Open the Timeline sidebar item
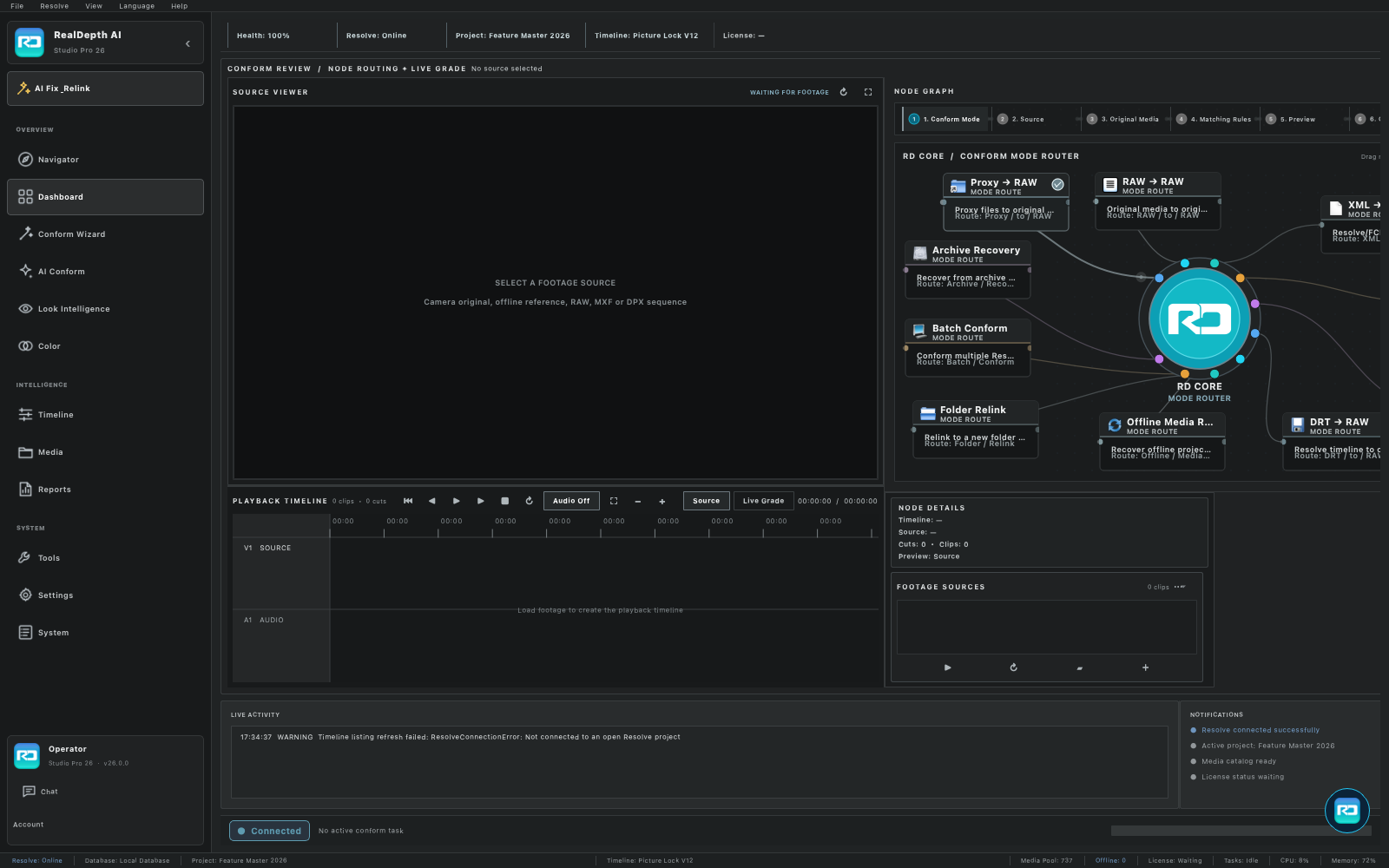 coord(105,415)
